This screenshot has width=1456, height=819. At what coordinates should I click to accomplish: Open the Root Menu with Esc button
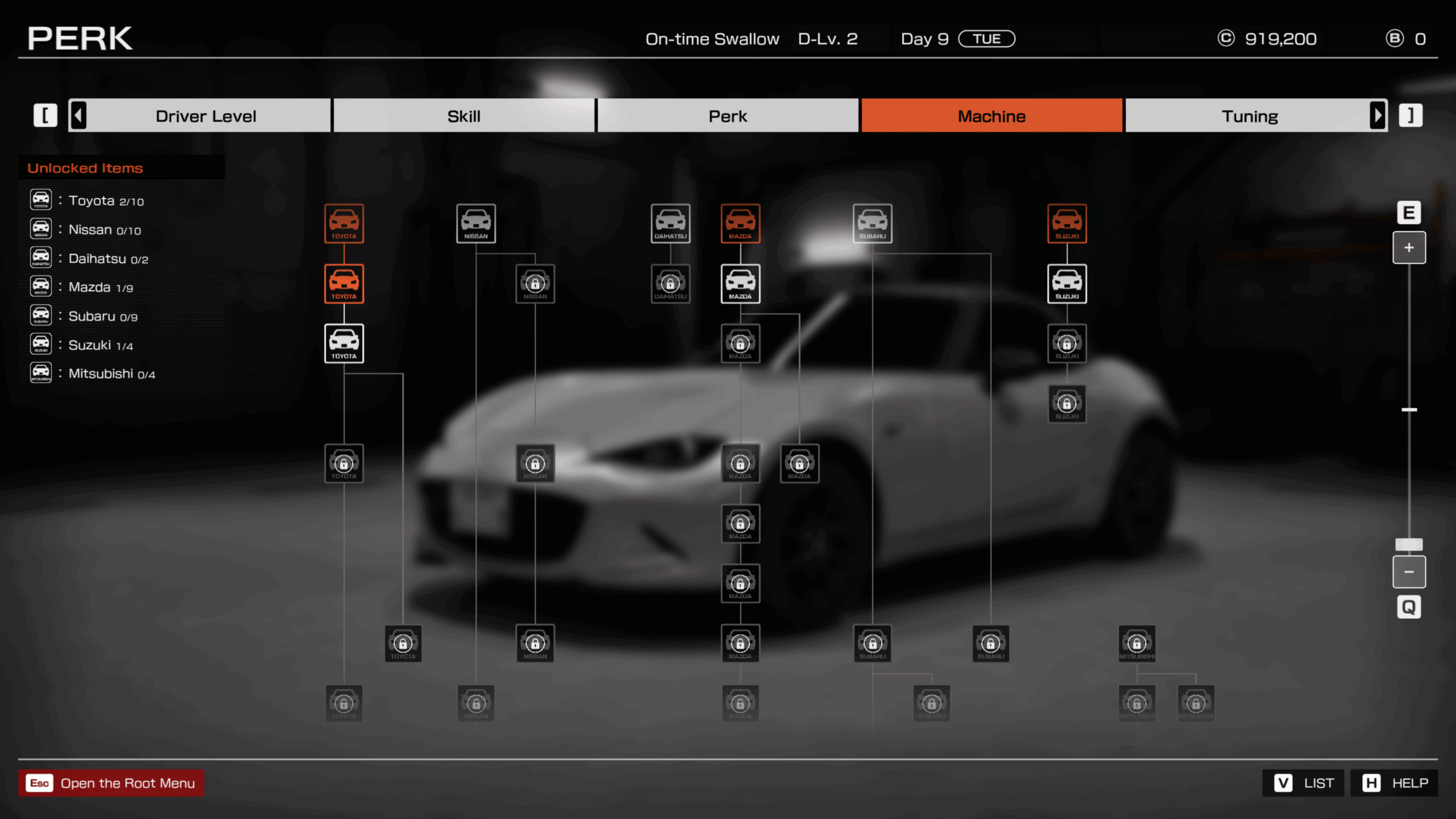(111, 783)
